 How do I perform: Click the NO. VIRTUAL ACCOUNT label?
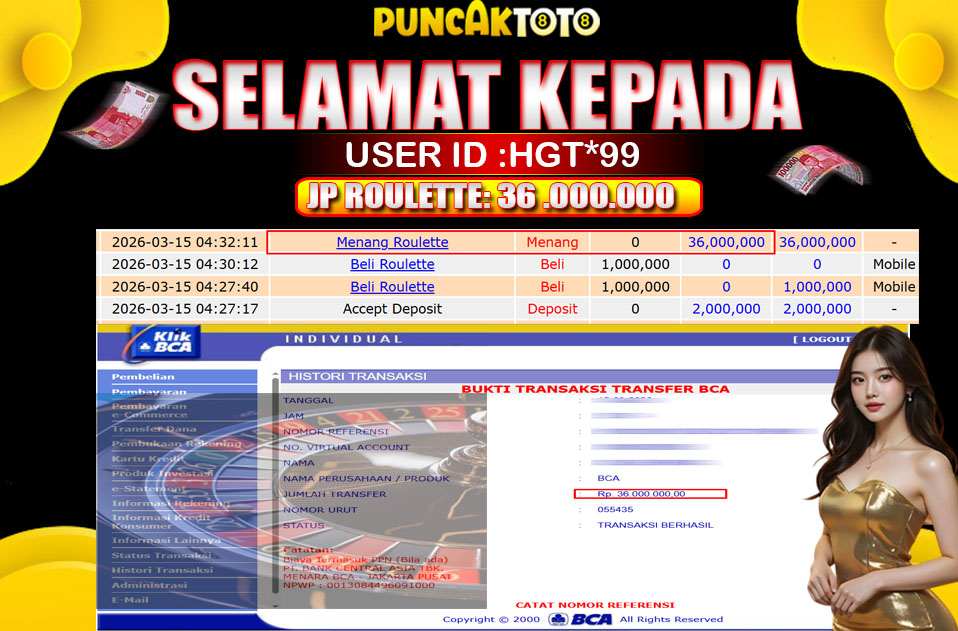click(x=346, y=447)
